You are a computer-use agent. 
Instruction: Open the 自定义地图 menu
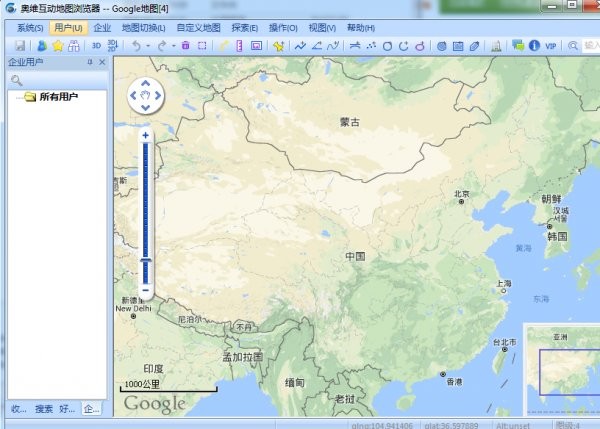(x=199, y=28)
